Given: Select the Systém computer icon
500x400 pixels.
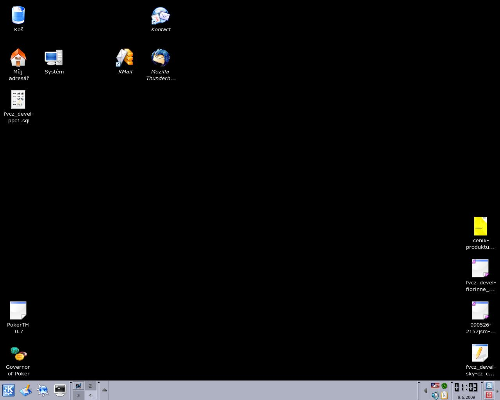Looking at the screenshot, I should [54, 62].
